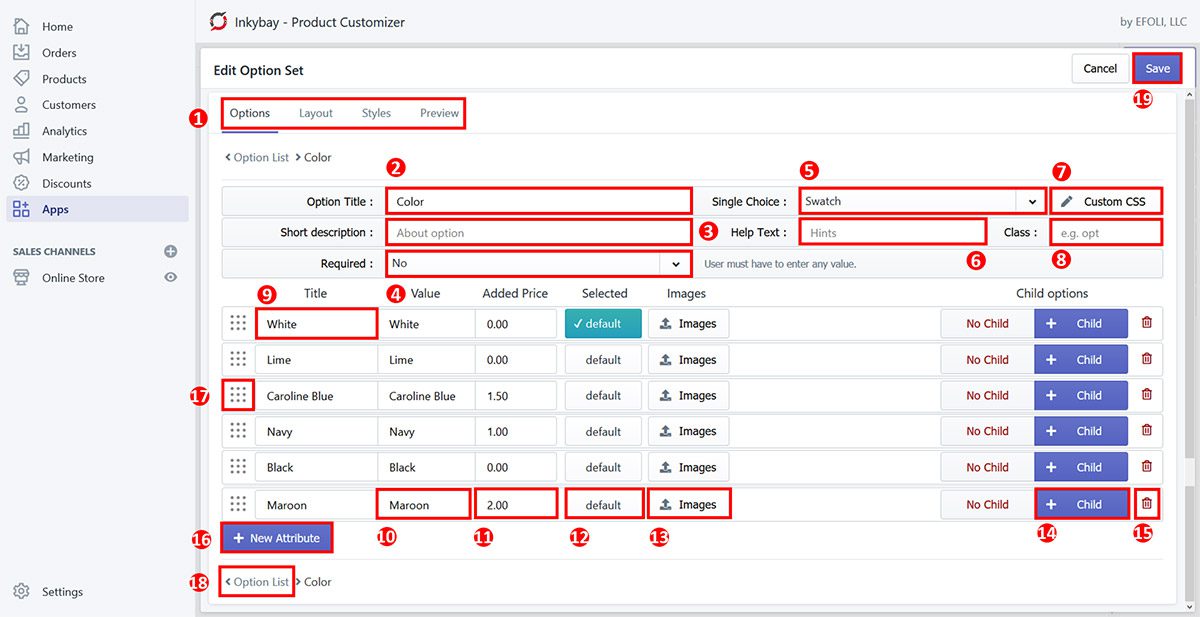Screen dimensions: 1200x617
Task: Unset White as the default selection
Action: click(x=603, y=322)
